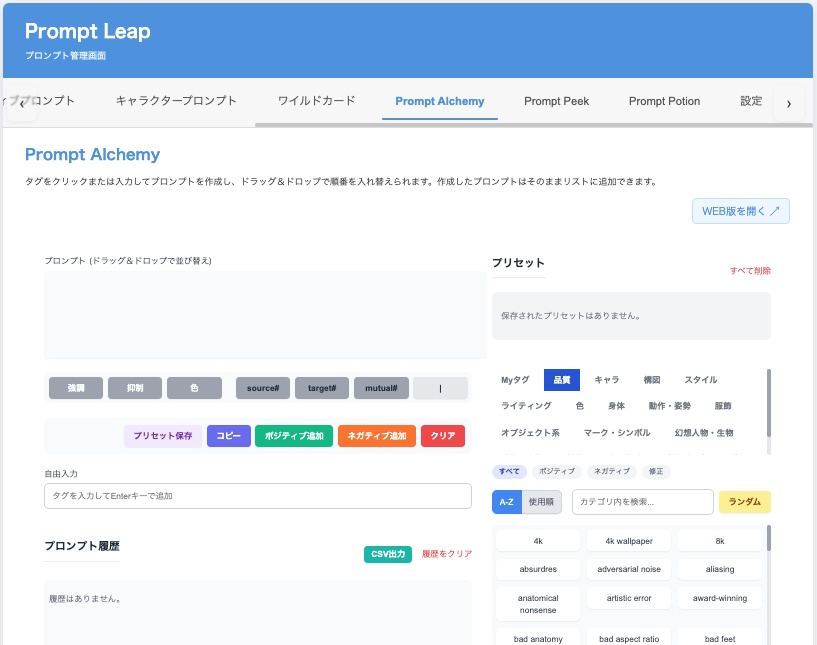The image size is (817, 645).
Task: Click the ランダム button
Action: coord(745,502)
